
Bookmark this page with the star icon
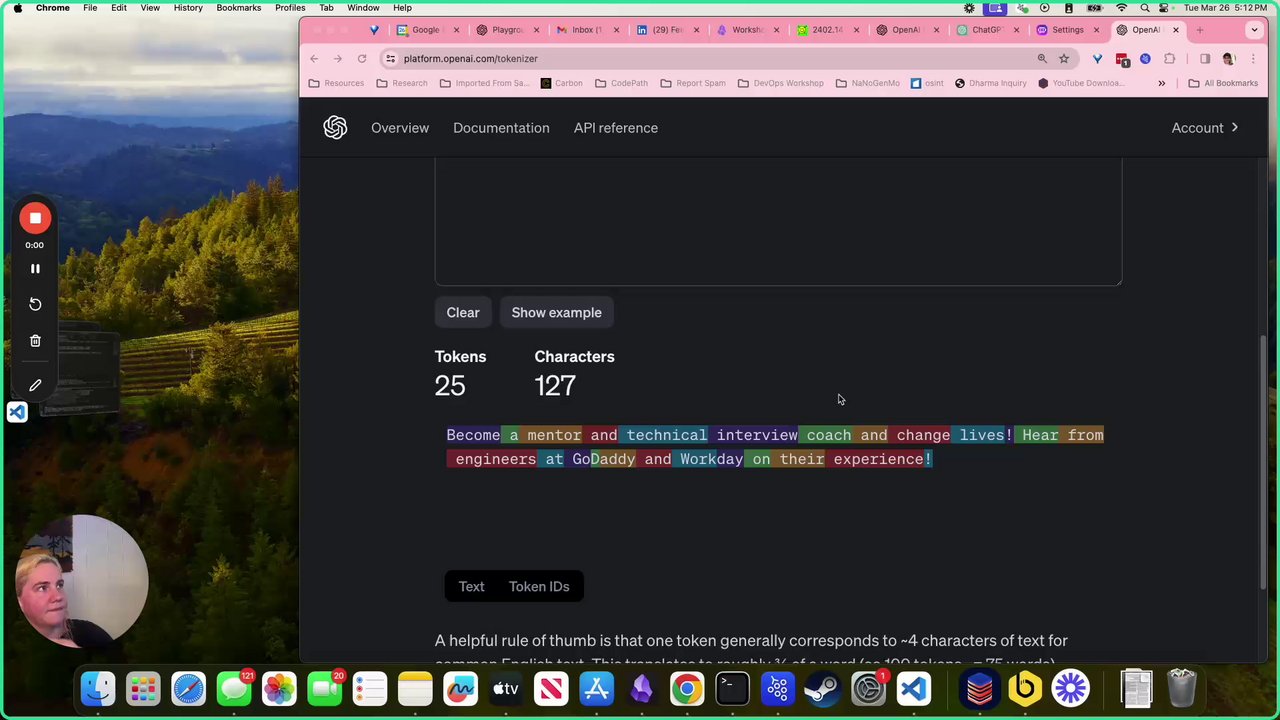[x=1064, y=59]
